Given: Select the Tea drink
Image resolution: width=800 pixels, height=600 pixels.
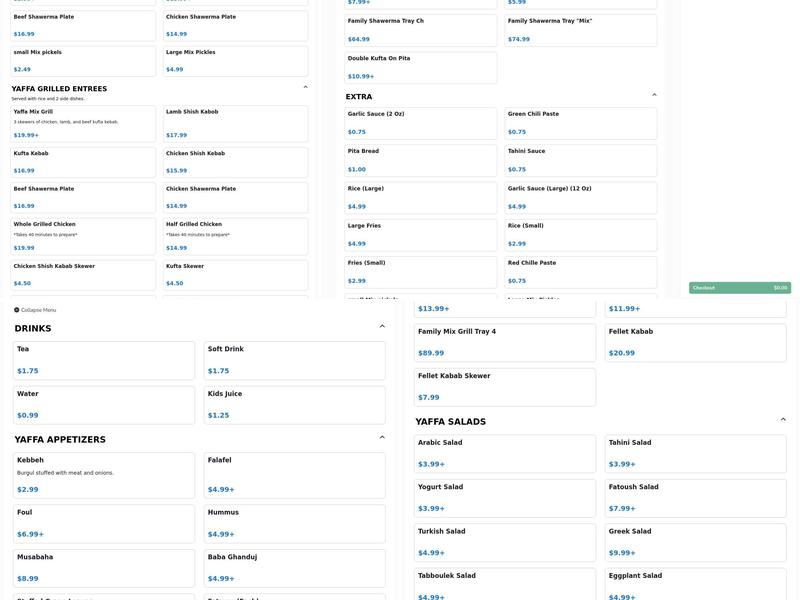Looking at the screenshot, I should coord(103,360).
